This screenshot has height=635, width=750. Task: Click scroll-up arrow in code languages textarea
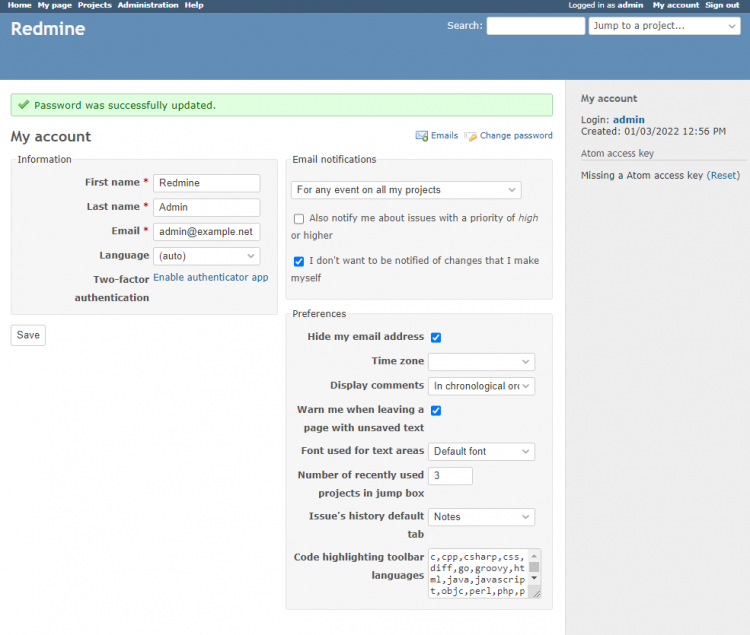coord(534,556)
